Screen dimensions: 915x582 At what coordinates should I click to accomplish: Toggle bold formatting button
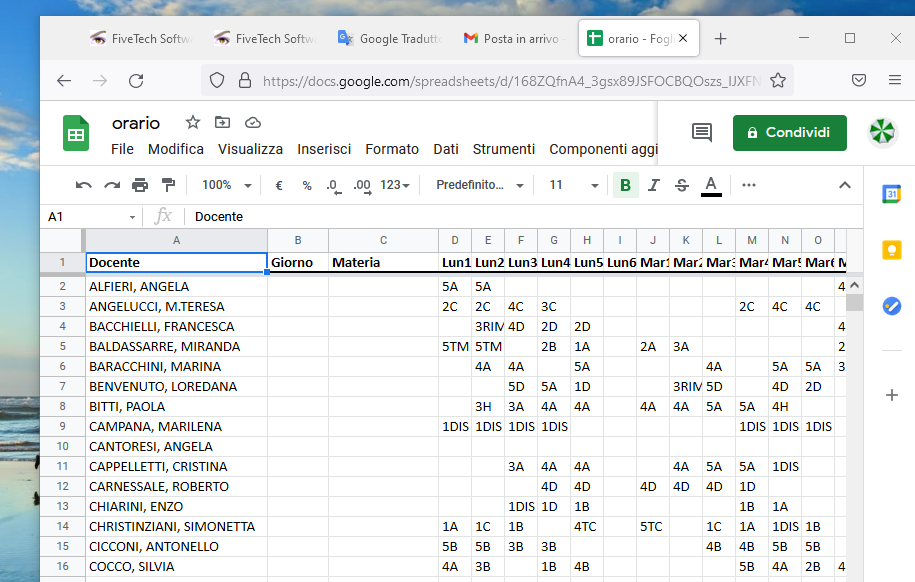[x=626, y=186]
